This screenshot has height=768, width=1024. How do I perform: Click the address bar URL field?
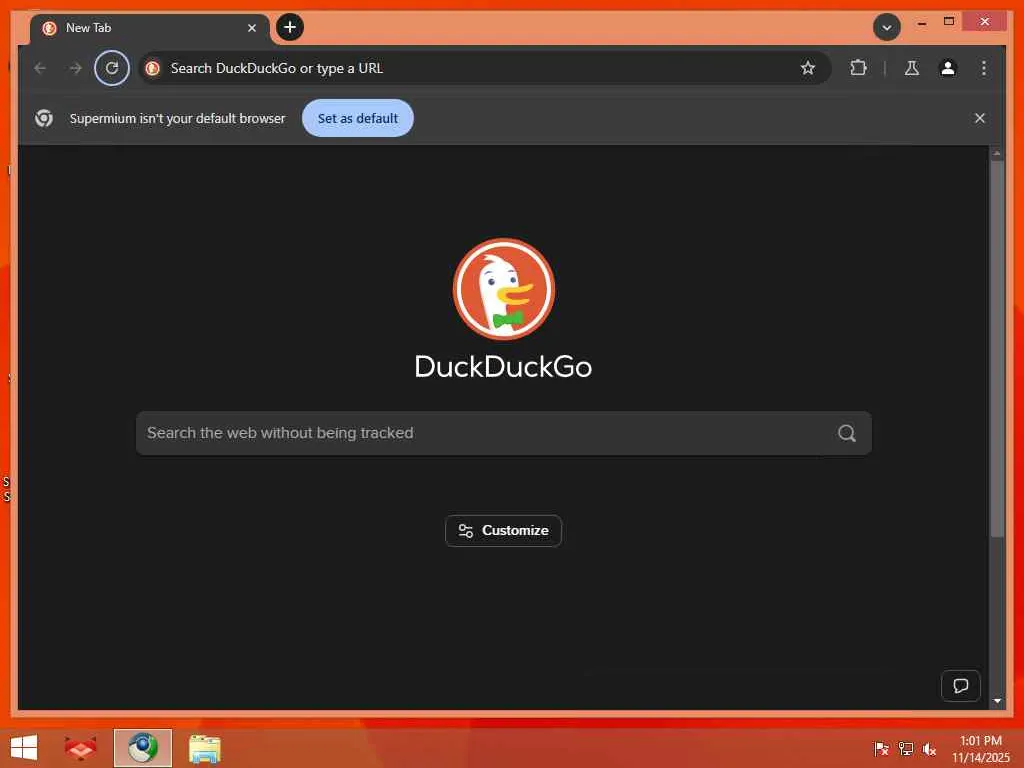(x=483, y=68)
